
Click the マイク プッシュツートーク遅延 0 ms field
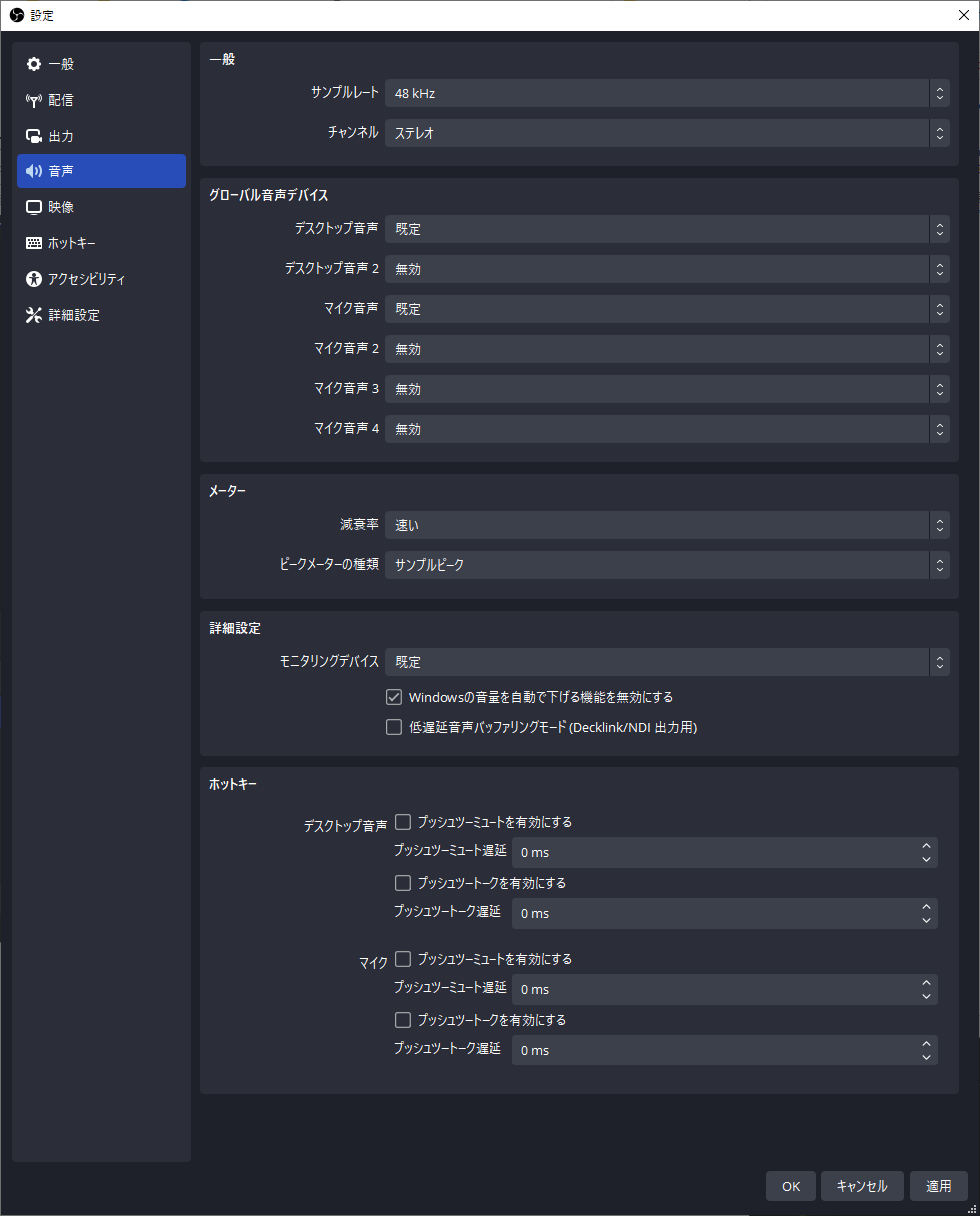click(x=713, y=1051)
